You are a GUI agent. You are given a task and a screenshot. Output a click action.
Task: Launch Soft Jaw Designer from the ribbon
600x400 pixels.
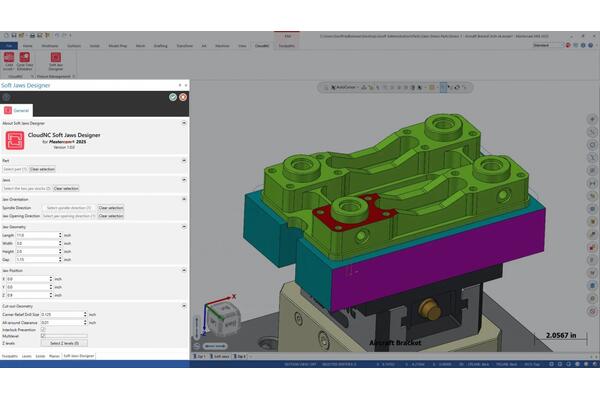pos(56,61)
